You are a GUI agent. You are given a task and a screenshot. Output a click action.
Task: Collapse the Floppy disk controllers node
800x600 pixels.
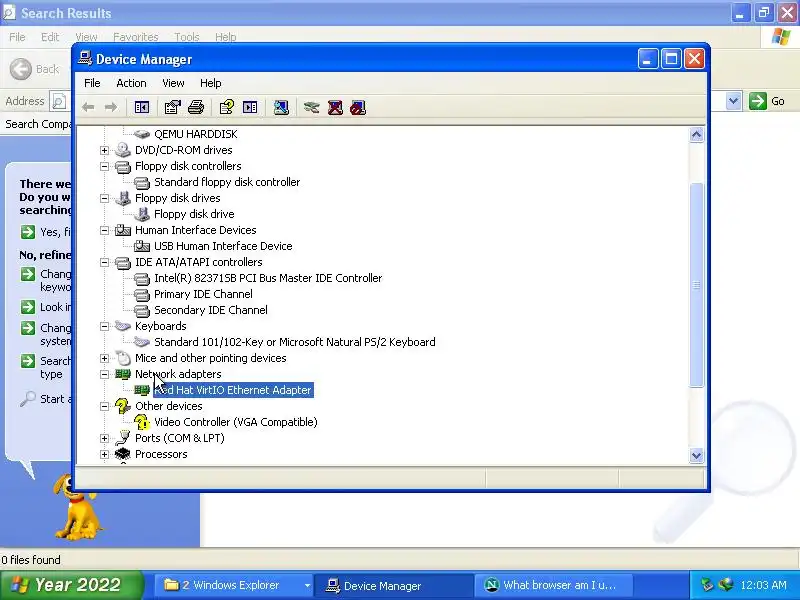point(105,166)
